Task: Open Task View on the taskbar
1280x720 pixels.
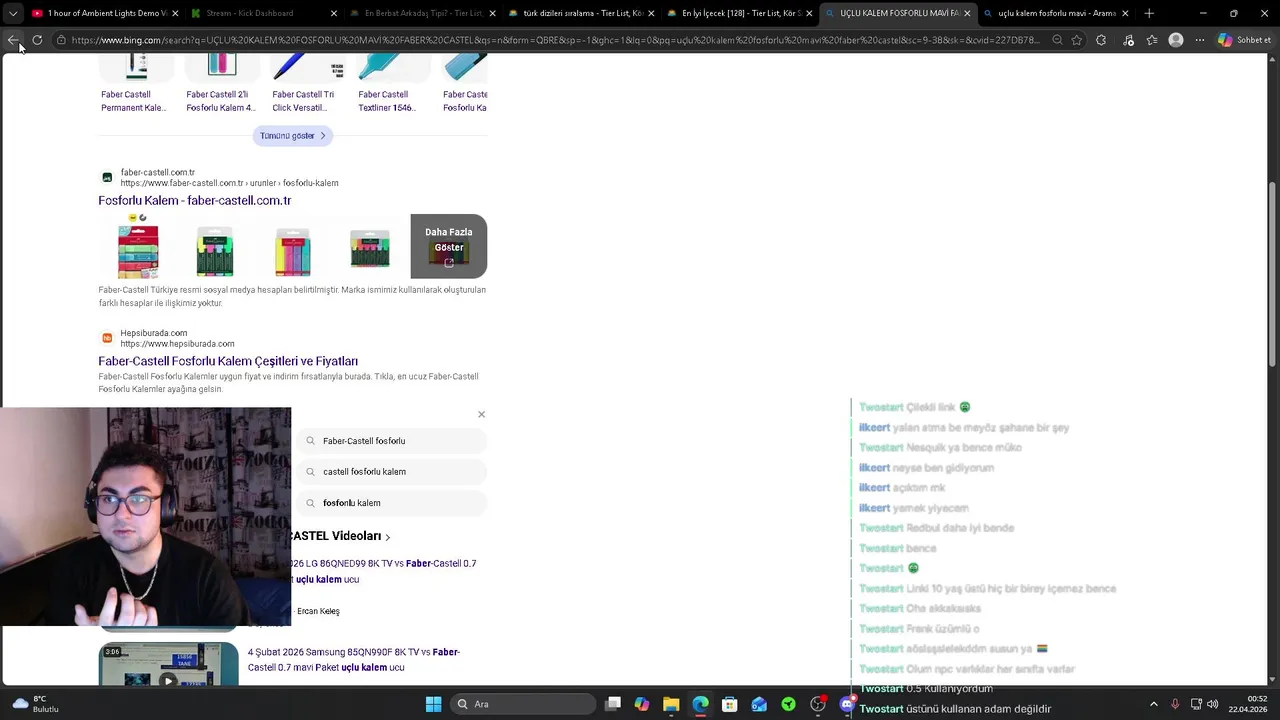Action: tap(613, 704)
